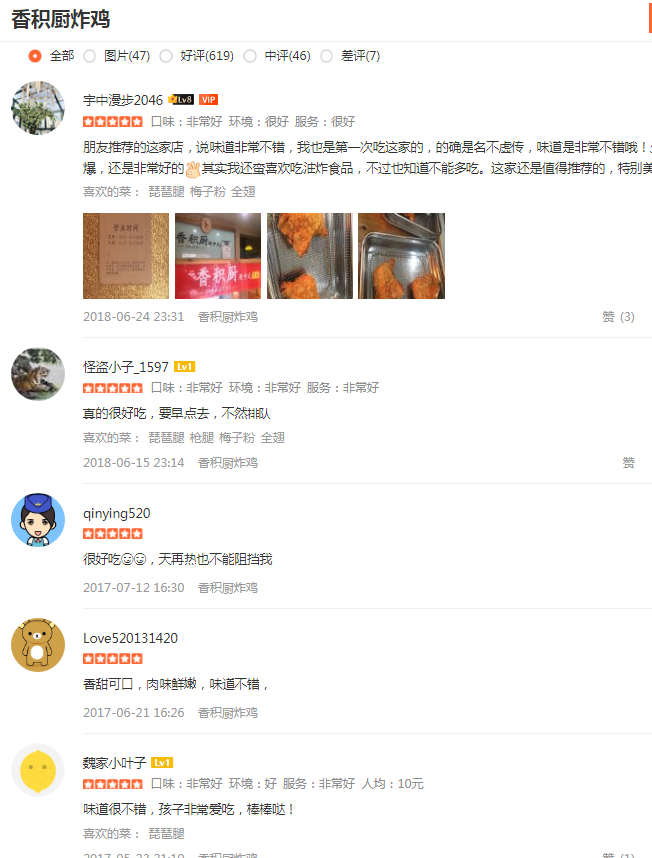Viewport: 652px width, 858px height.
Task: Click 香积厨炸鸡 link under qinying520's review
Action: coord(228,588)
